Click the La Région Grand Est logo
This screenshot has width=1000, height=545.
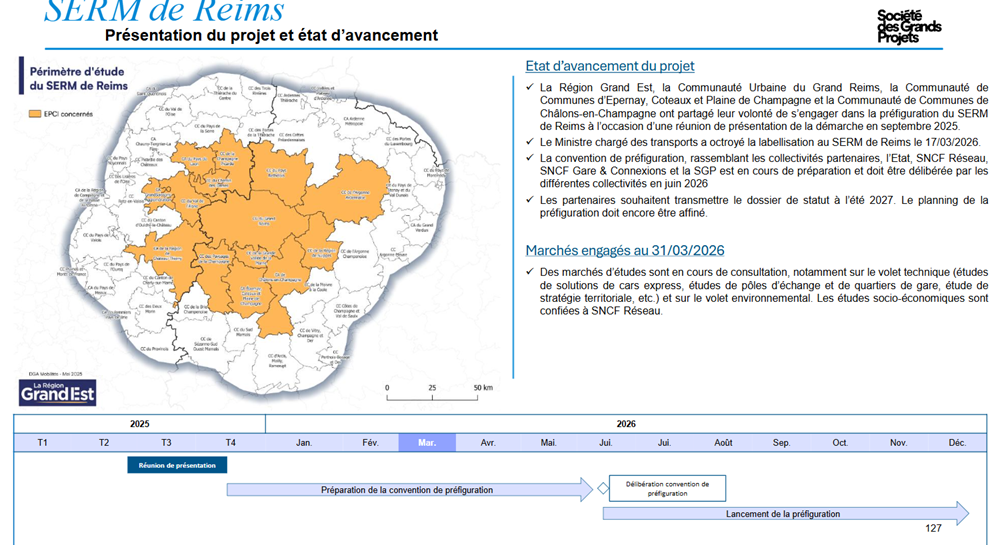coord(57,393)
